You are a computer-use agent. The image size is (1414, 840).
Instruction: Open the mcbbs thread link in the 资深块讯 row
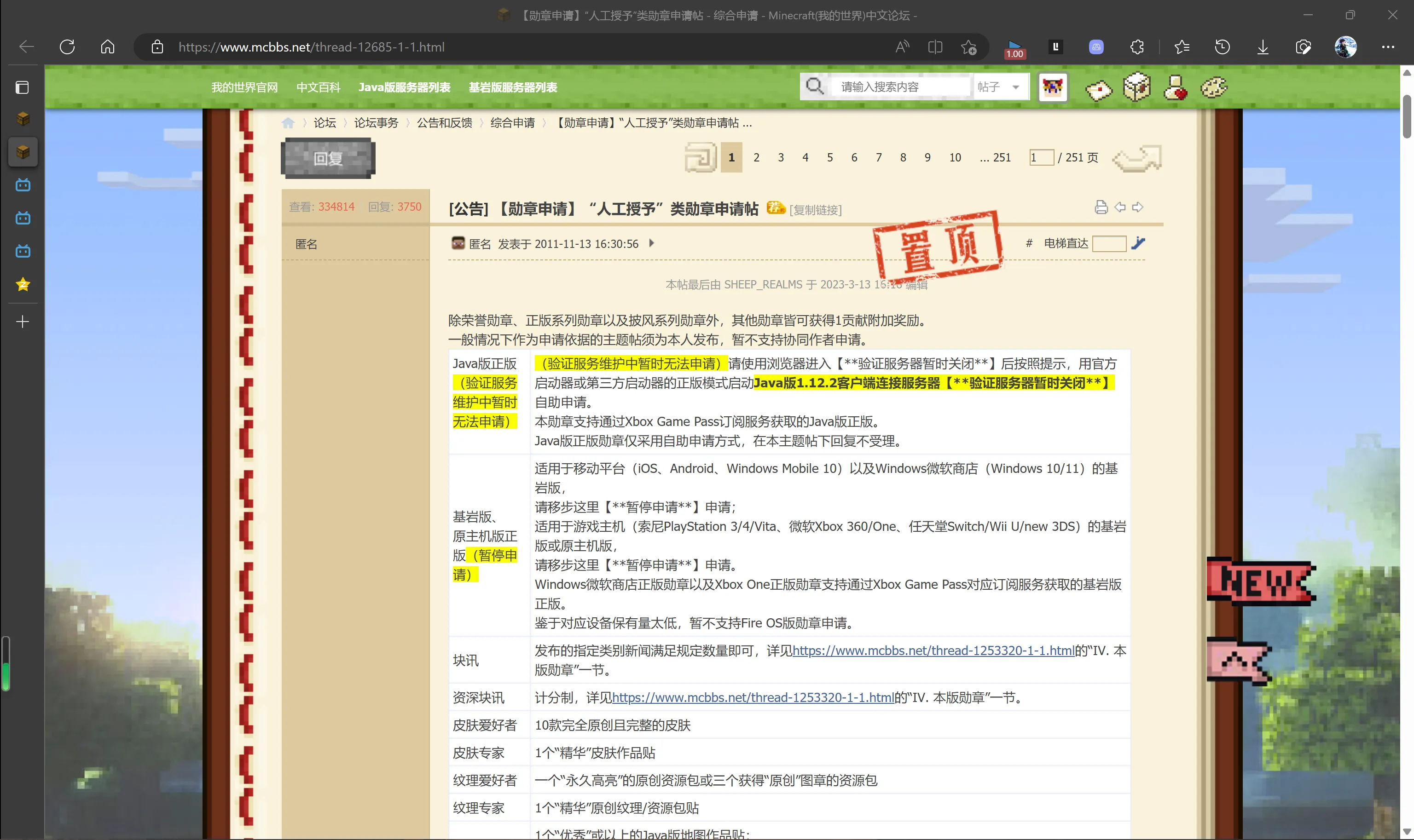click(753, 698)
